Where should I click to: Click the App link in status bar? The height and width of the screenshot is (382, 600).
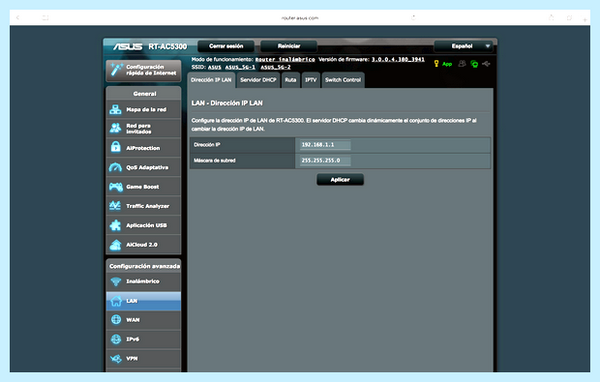click(x=447, y=64)
